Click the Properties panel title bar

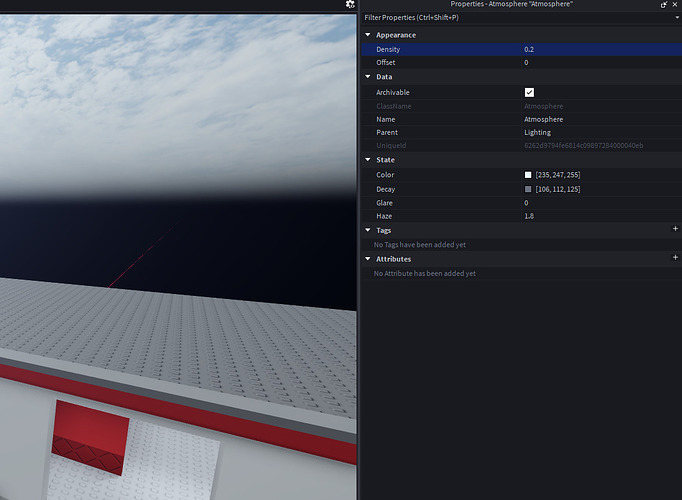click(x=511, y=4)
